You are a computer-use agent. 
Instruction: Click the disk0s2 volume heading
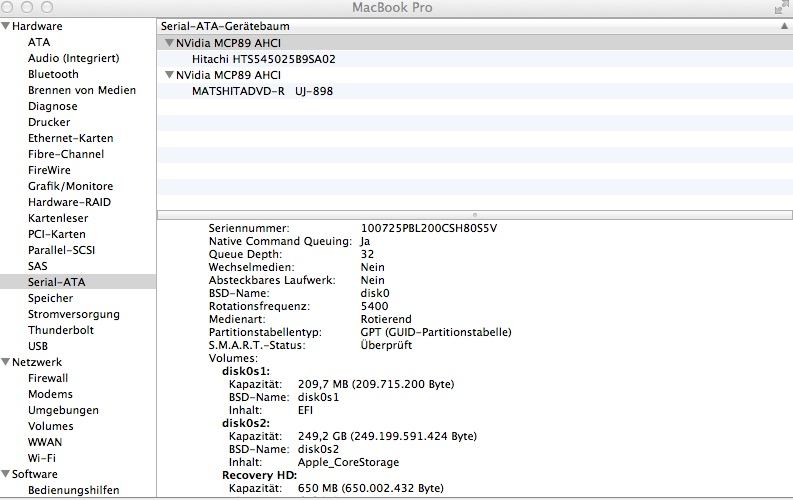click(246, 423)
